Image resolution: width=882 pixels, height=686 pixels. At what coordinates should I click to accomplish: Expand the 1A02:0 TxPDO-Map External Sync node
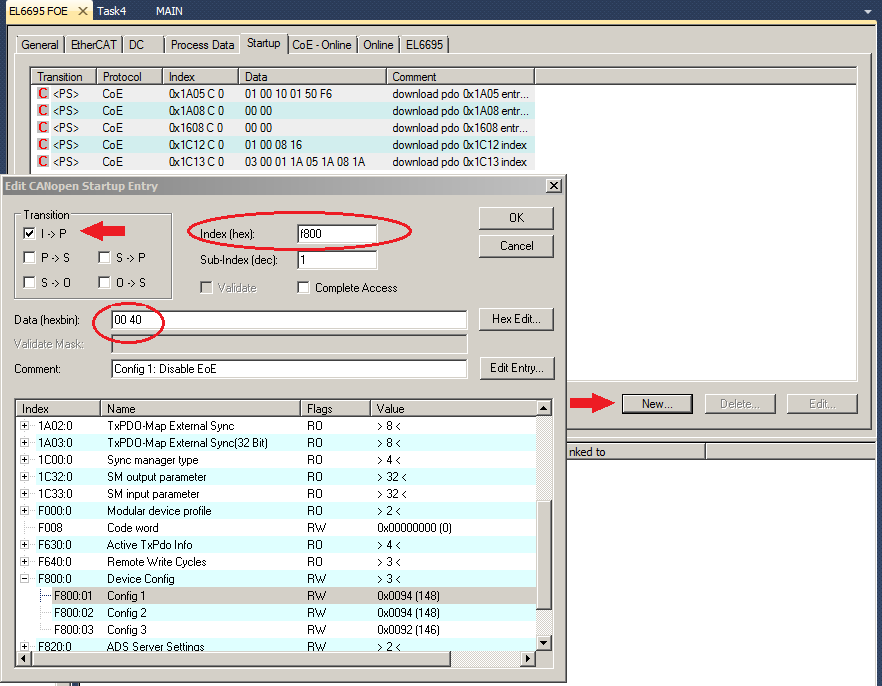24,426
